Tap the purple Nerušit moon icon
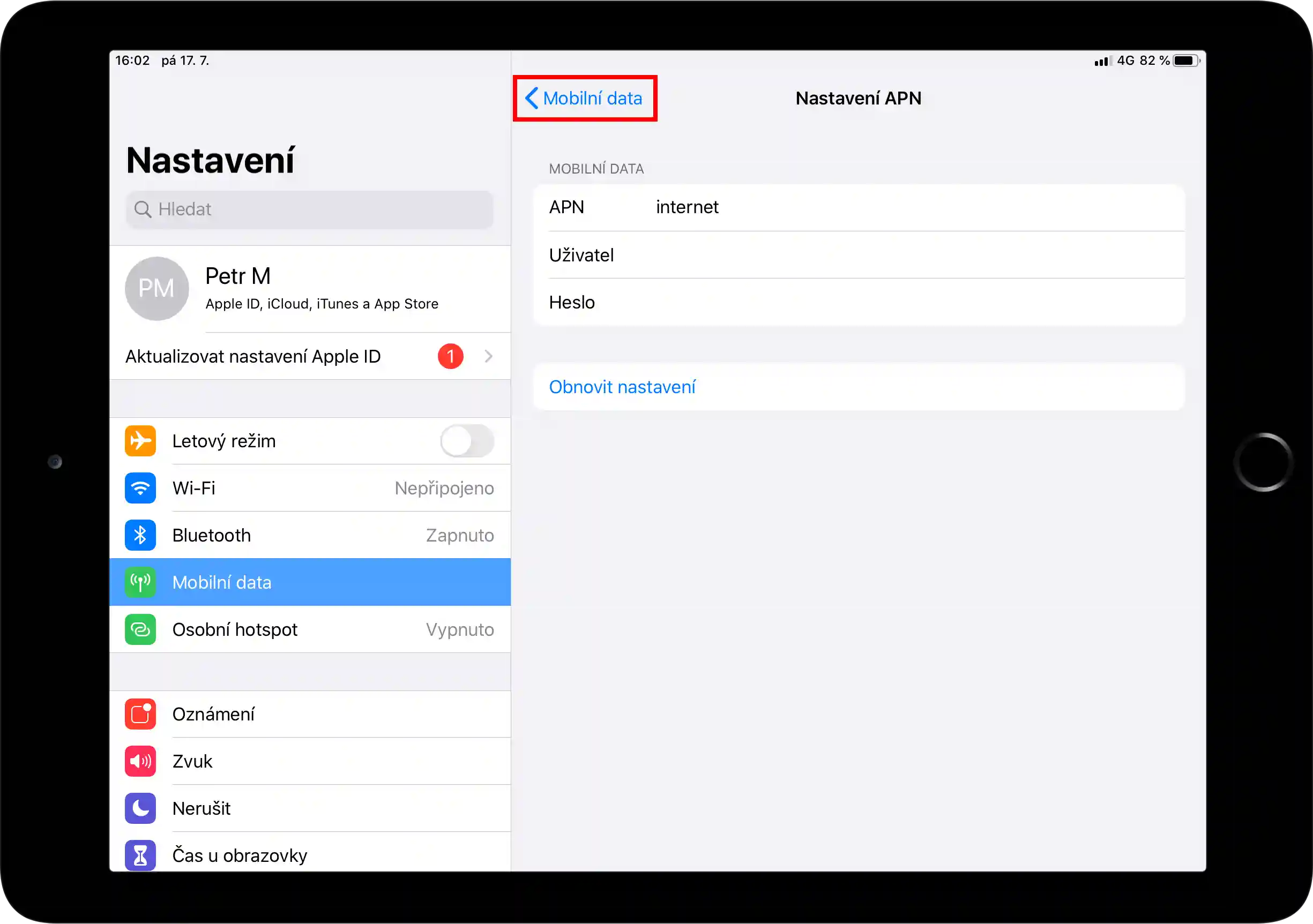This screenshot has height=924, width=1313. click(140, 808)
